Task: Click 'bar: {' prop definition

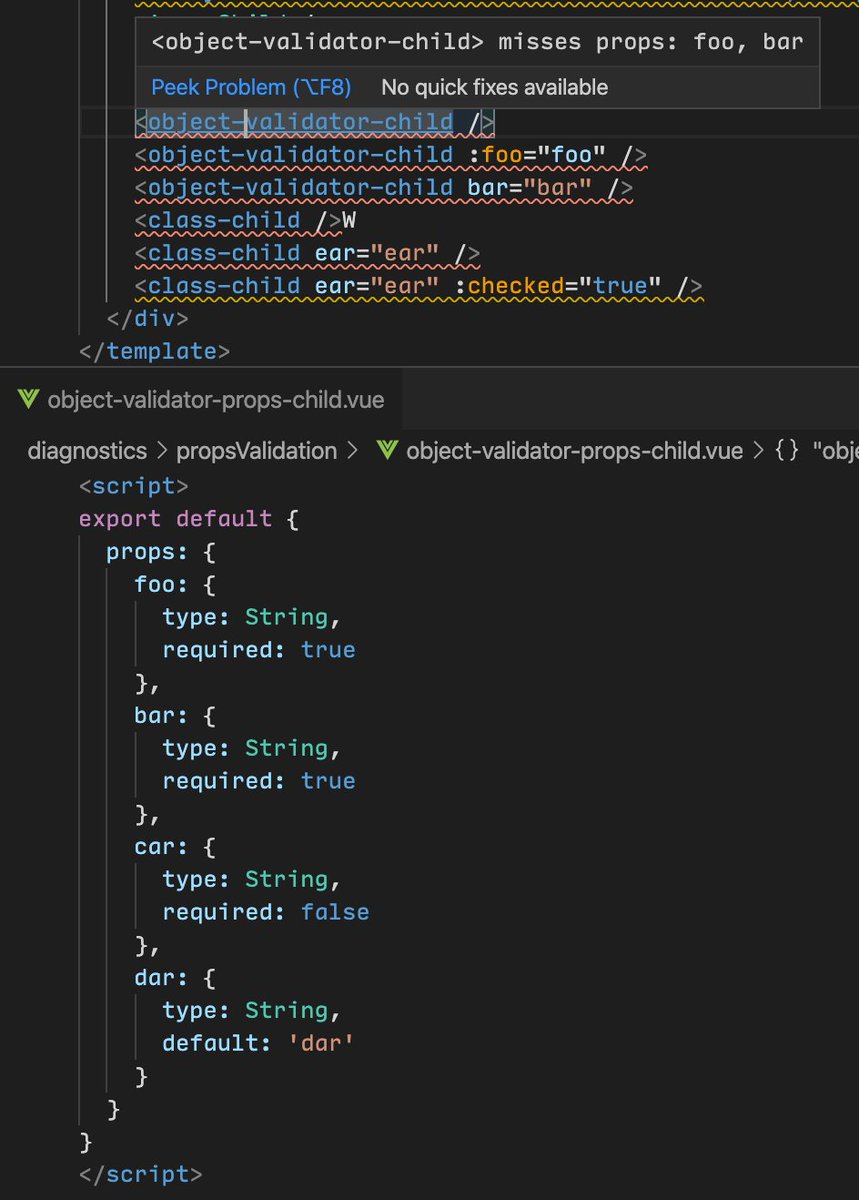Action: (x=175, y=716)
